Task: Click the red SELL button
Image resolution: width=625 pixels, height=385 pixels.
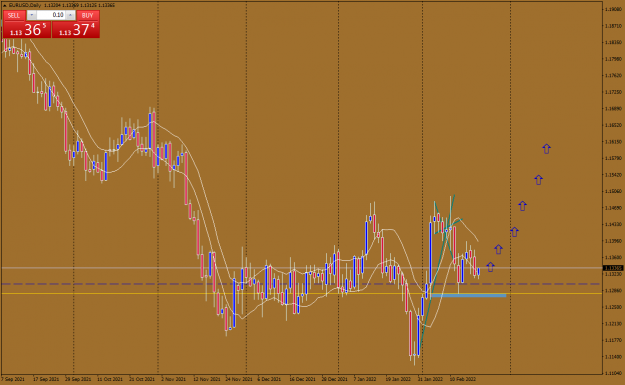Action: pos(14,15)
